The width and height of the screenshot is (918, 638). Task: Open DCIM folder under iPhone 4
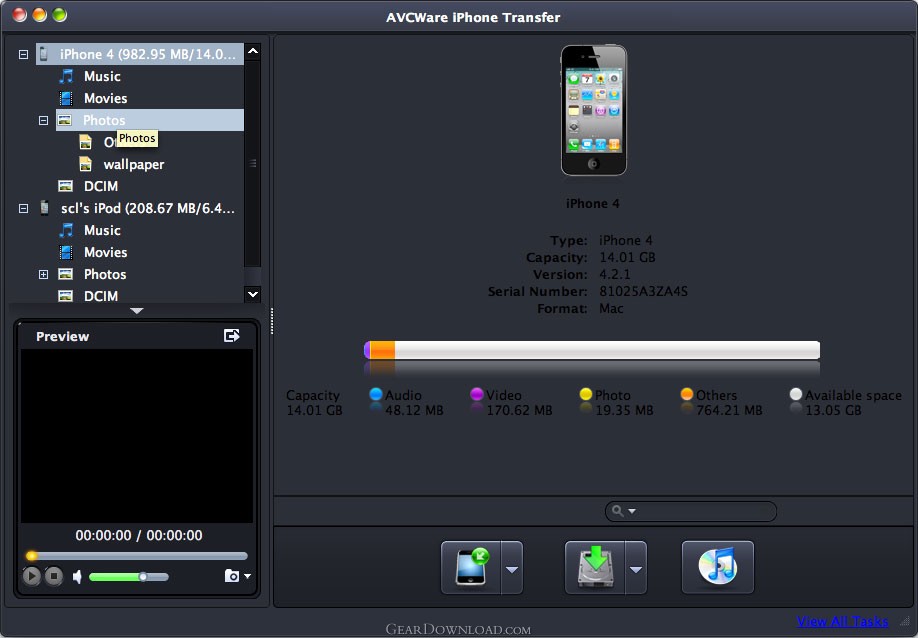(101, 186)
